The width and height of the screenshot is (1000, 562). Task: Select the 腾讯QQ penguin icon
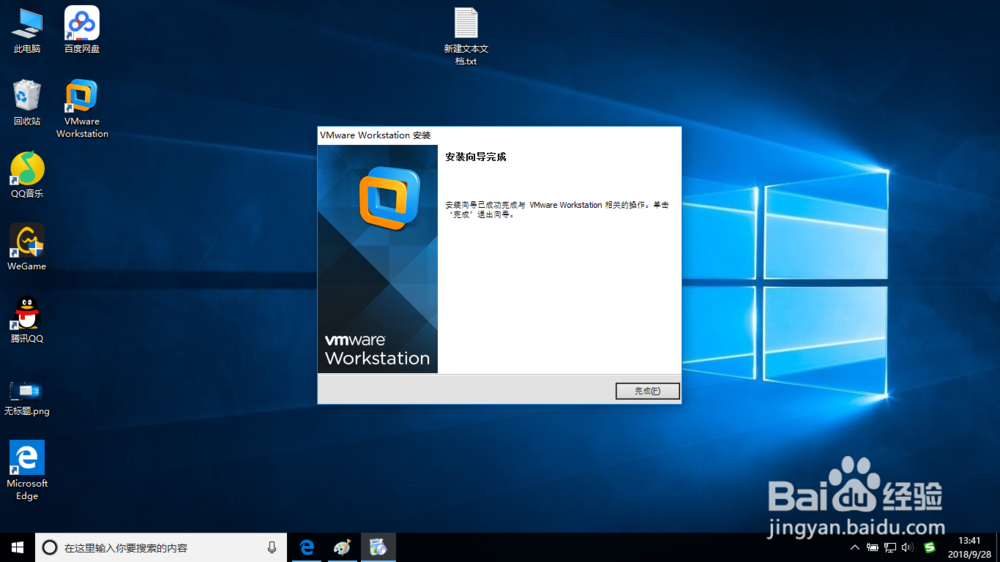pyautogui.click(x=27, y=320)
